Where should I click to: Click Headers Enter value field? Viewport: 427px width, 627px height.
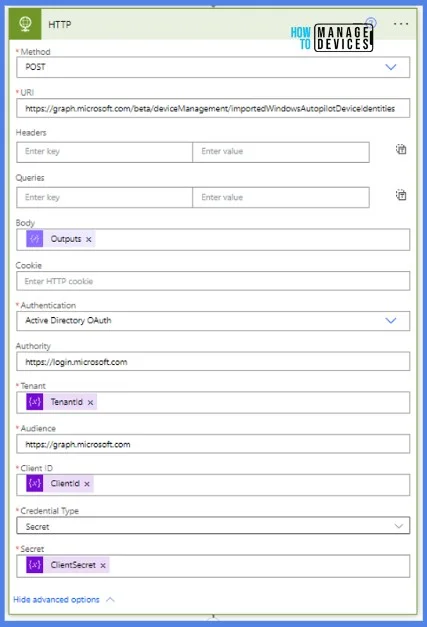[x=281, y=152]
